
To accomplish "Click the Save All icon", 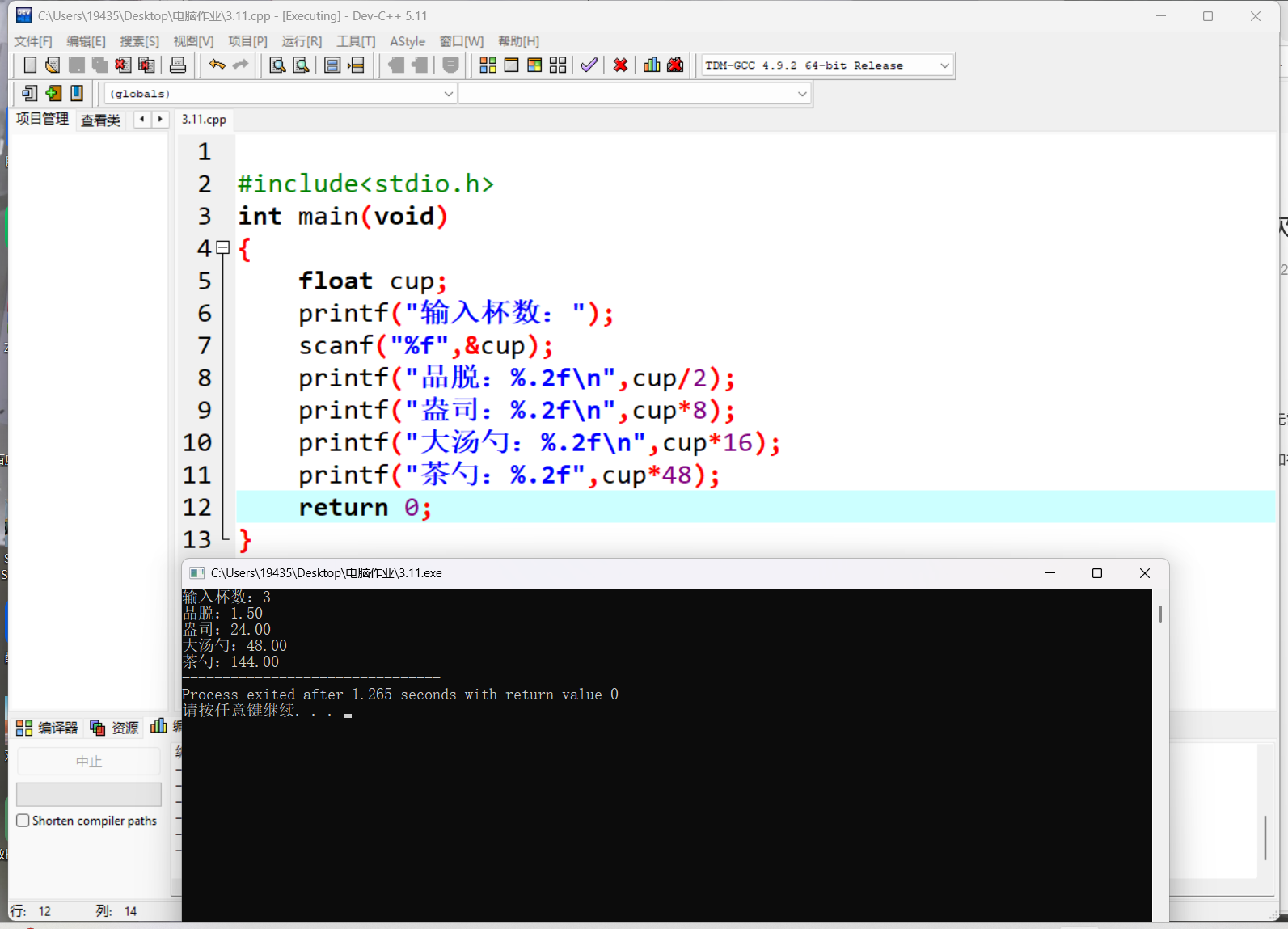I will pyautogui.click(x=100, y=65).
